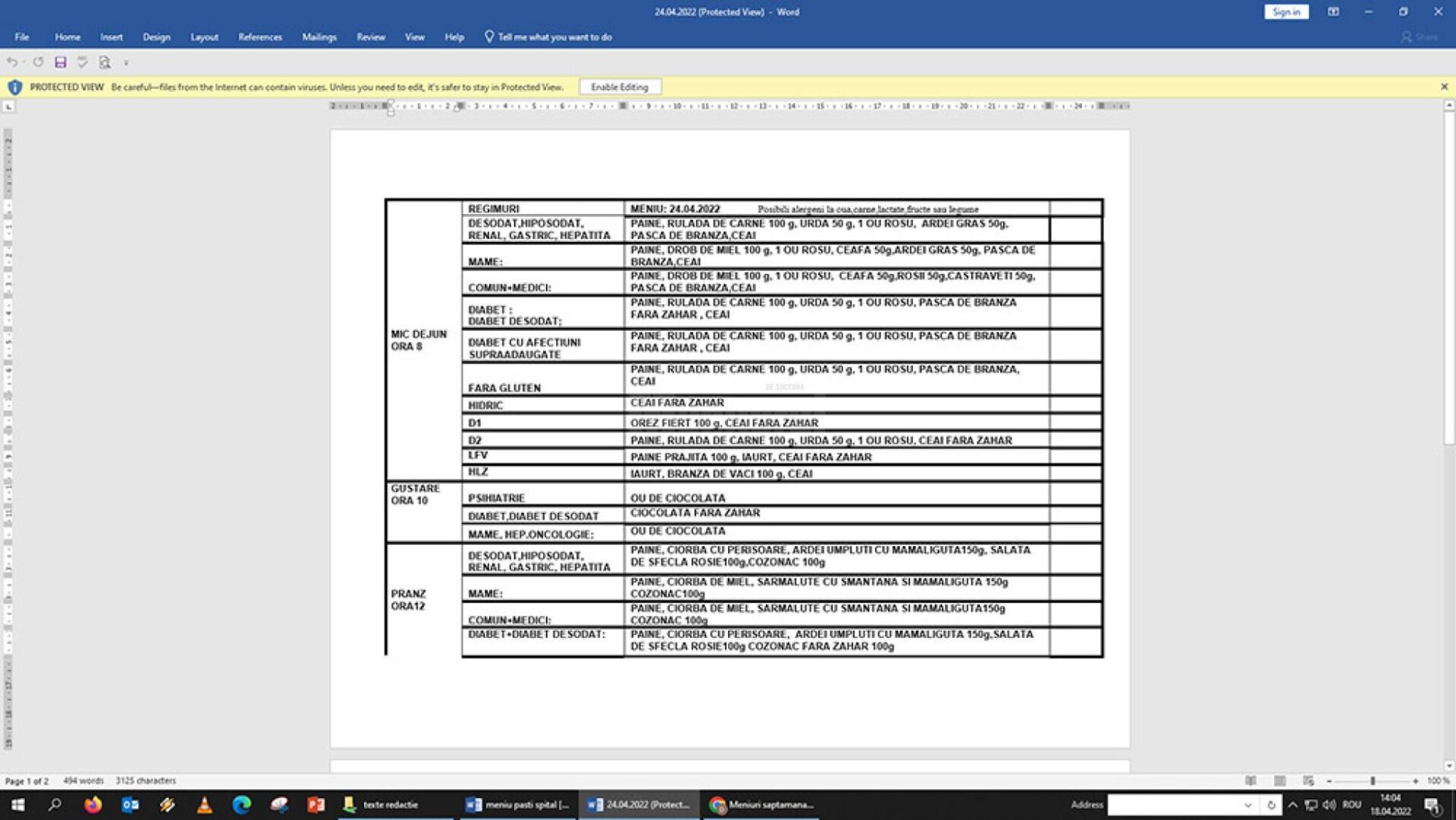Click the Undo arrow icon

point(12,62)
